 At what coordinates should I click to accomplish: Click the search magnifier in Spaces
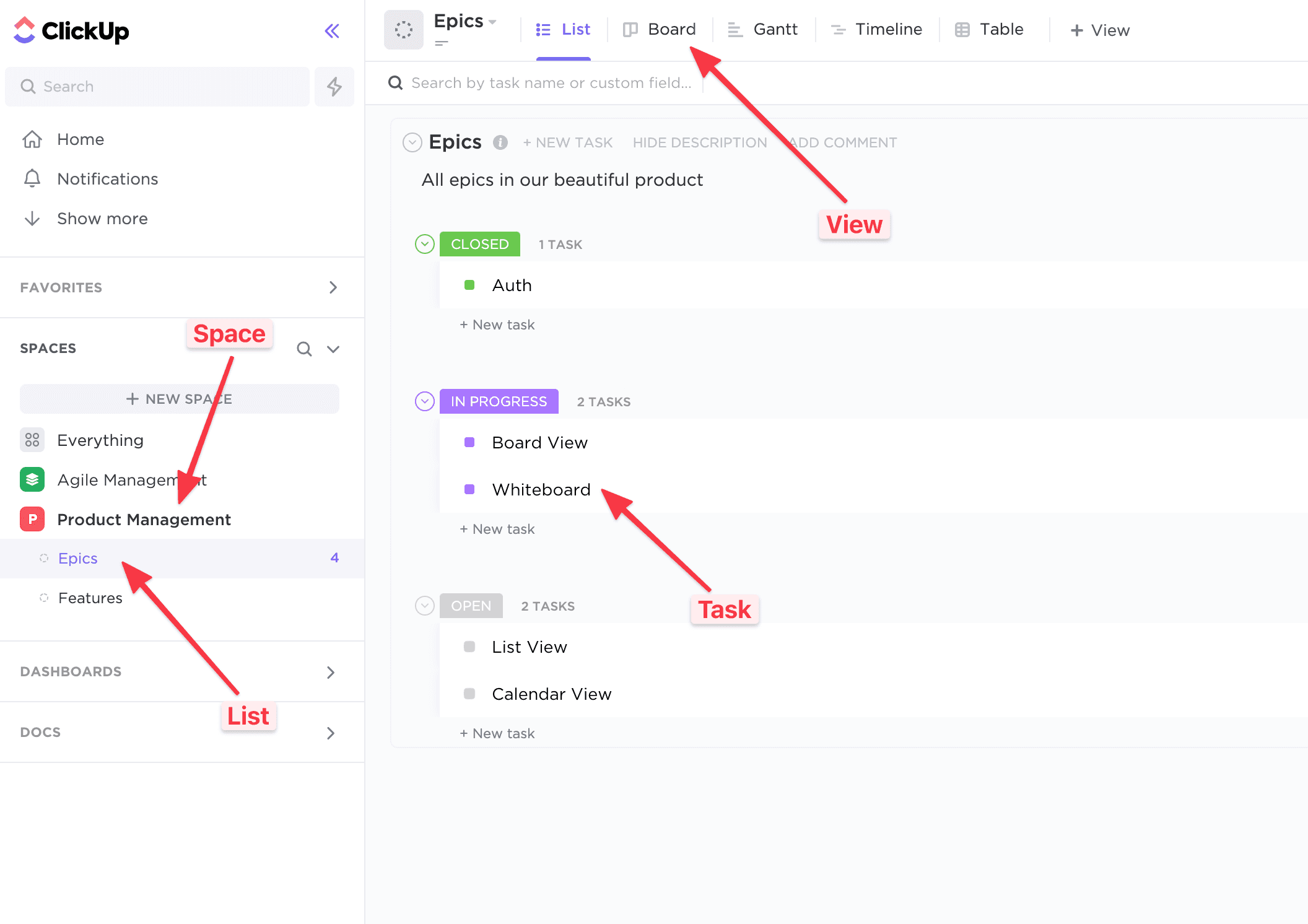304,349
